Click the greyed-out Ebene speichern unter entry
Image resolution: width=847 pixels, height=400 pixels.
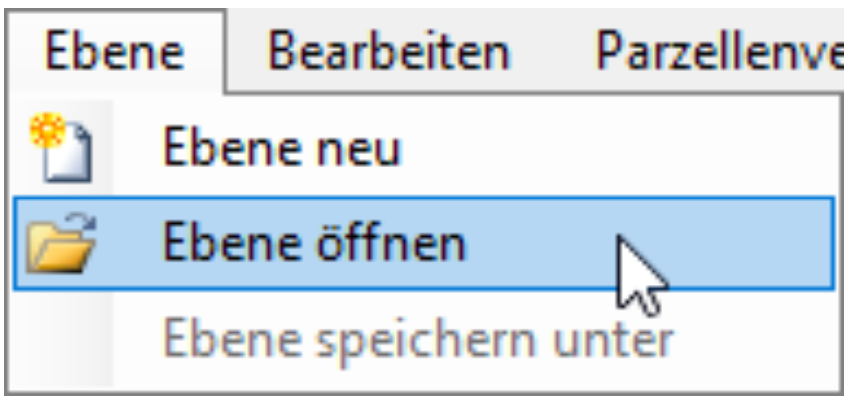(419, 338)
